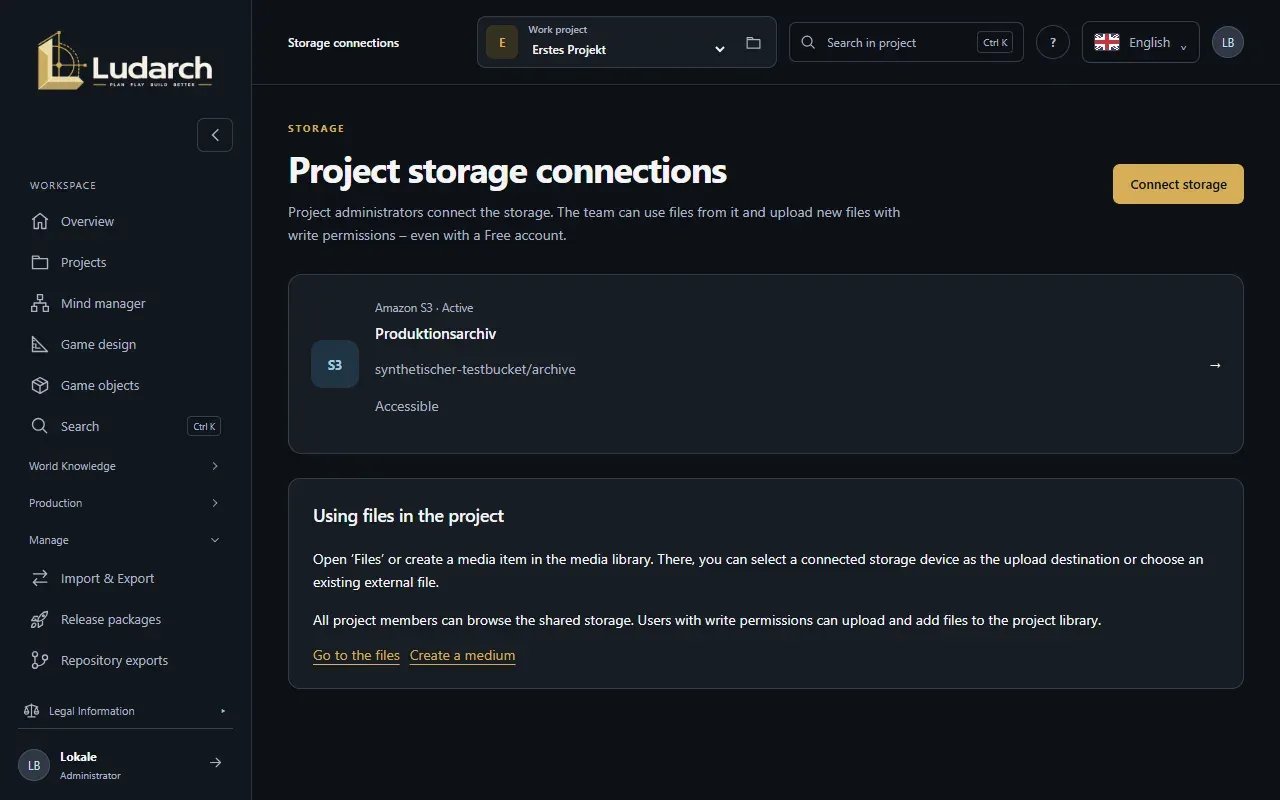Open Produktionsarchiv via its arrow
This screenshot has height=800, width=1280.
(1215, 365)
